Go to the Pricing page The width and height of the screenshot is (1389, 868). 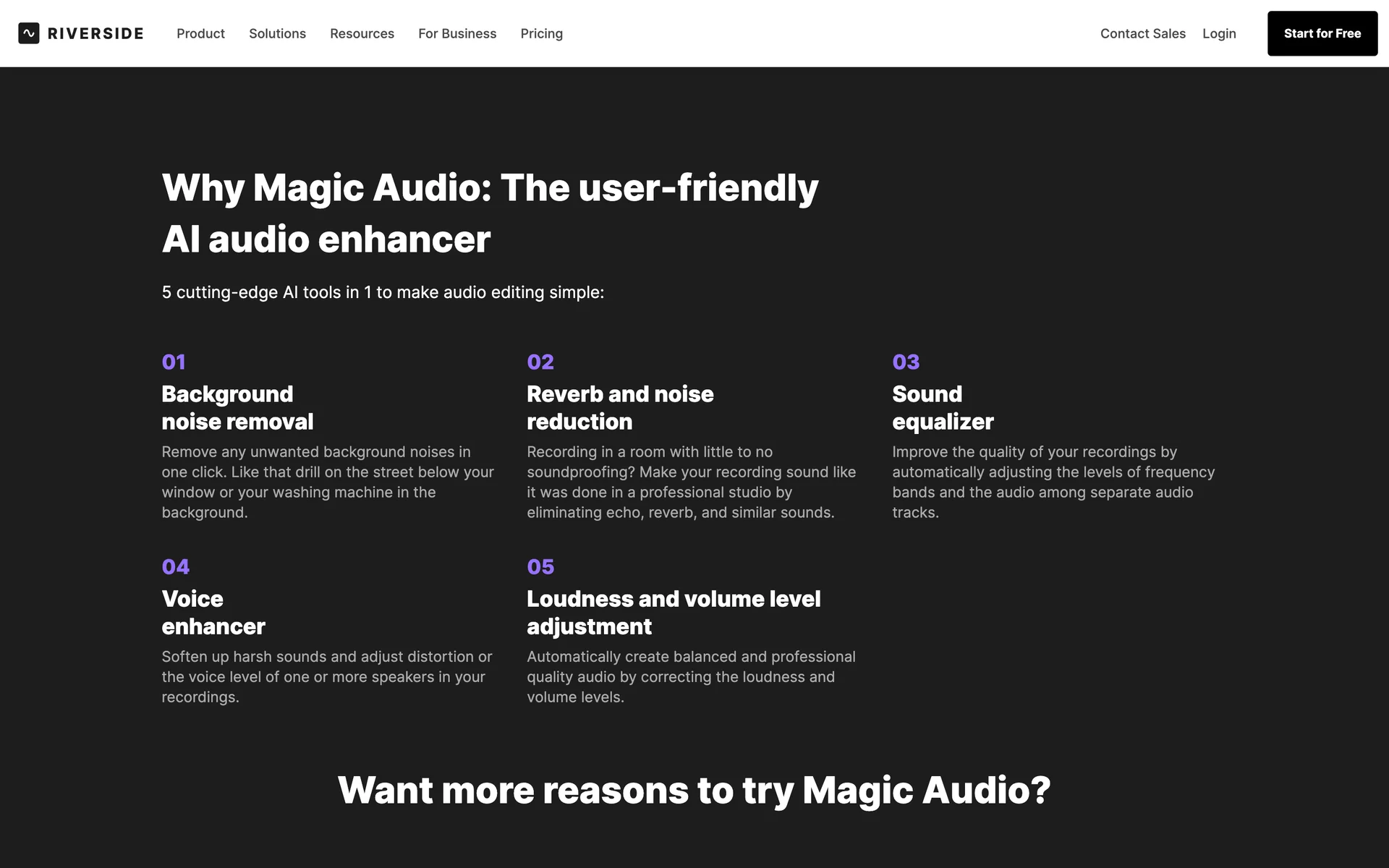click(x=541, y=33)
